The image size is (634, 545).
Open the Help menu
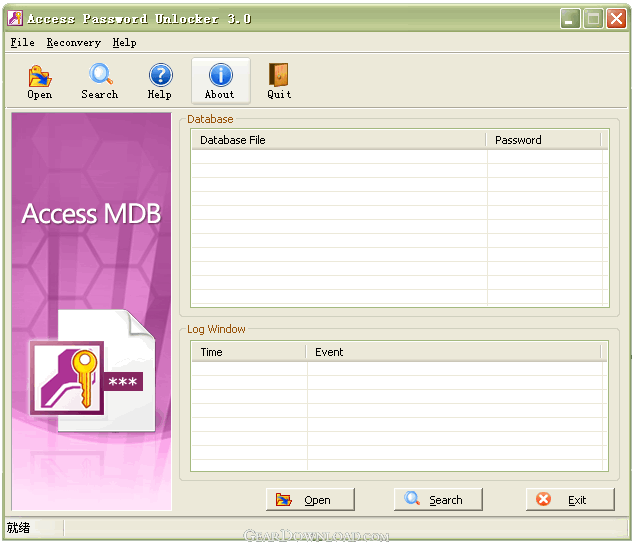pos(124,42)
